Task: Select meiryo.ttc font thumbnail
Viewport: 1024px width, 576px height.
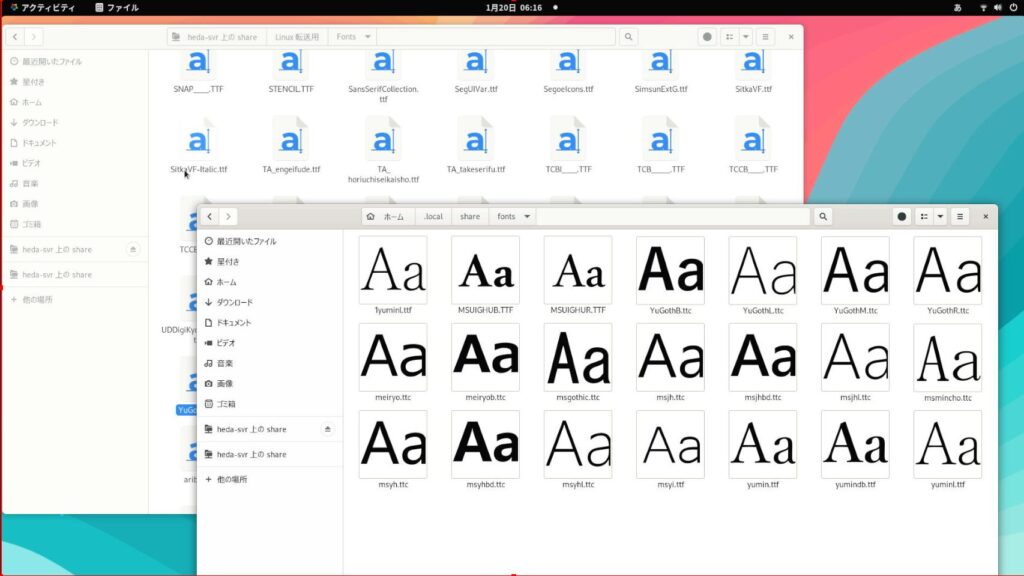Action: point(393,357)
